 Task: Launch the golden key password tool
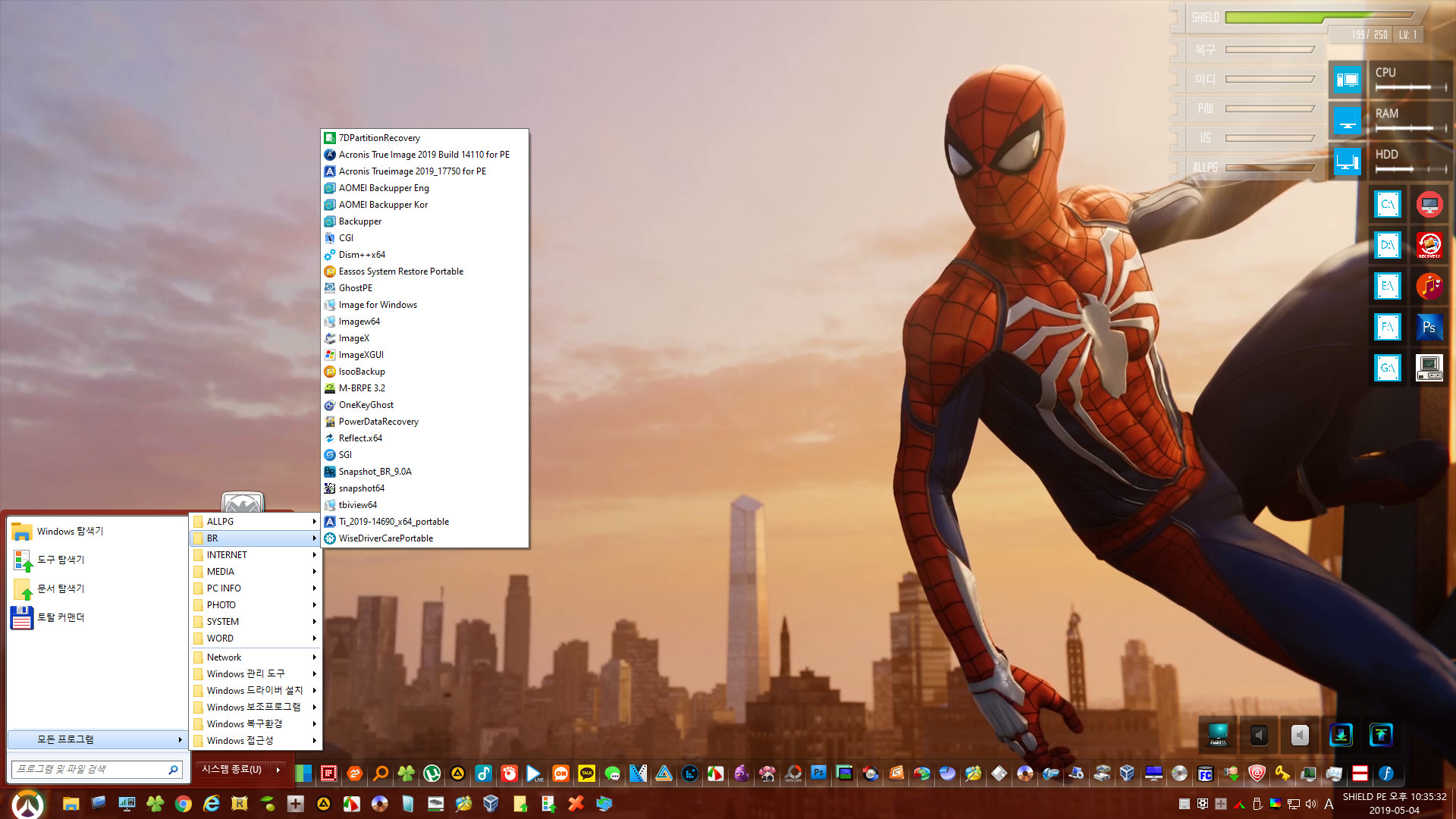coord(1282,773)
